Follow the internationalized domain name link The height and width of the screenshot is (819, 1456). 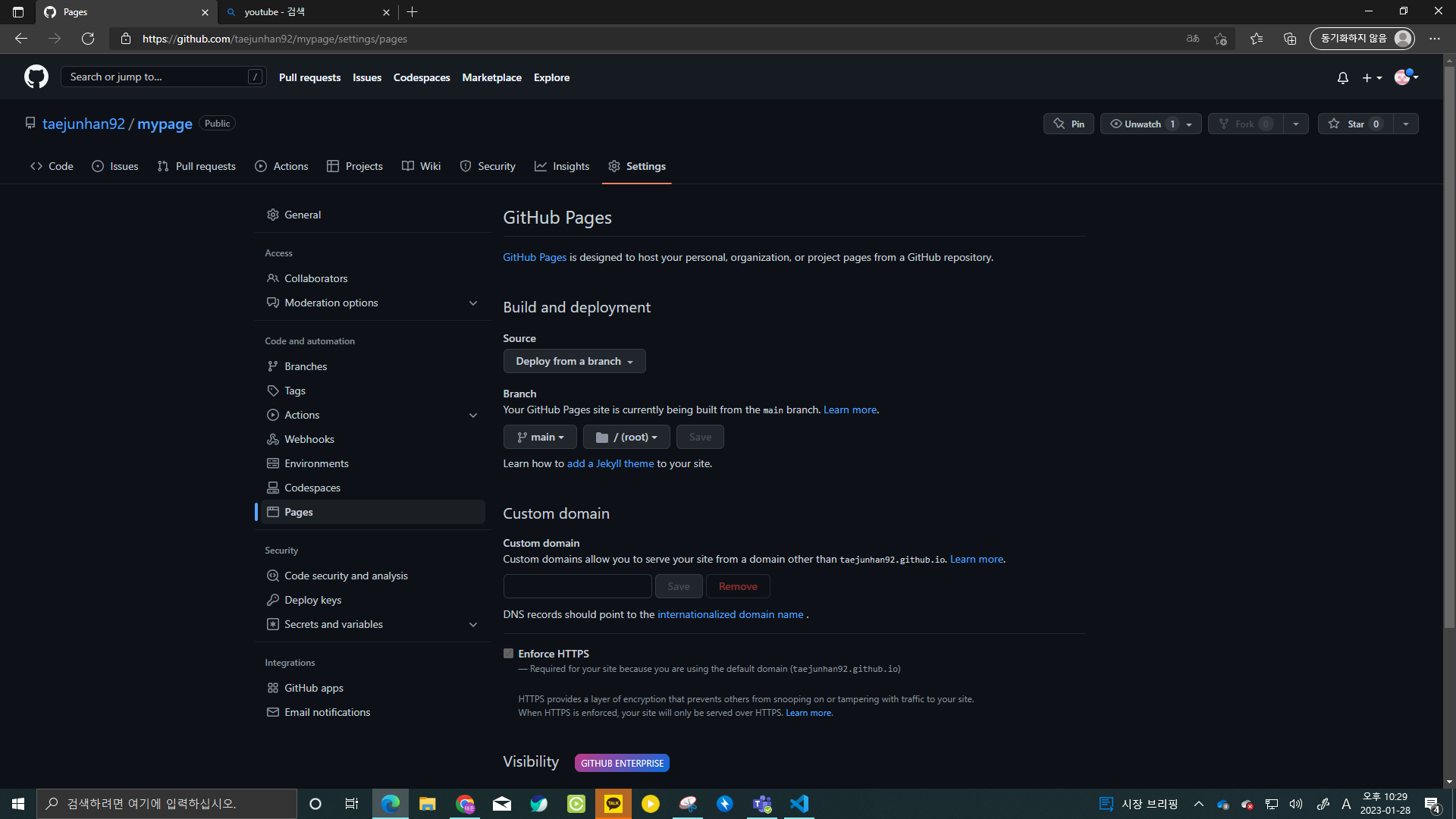pyautogui.click(x=730, y=614)
